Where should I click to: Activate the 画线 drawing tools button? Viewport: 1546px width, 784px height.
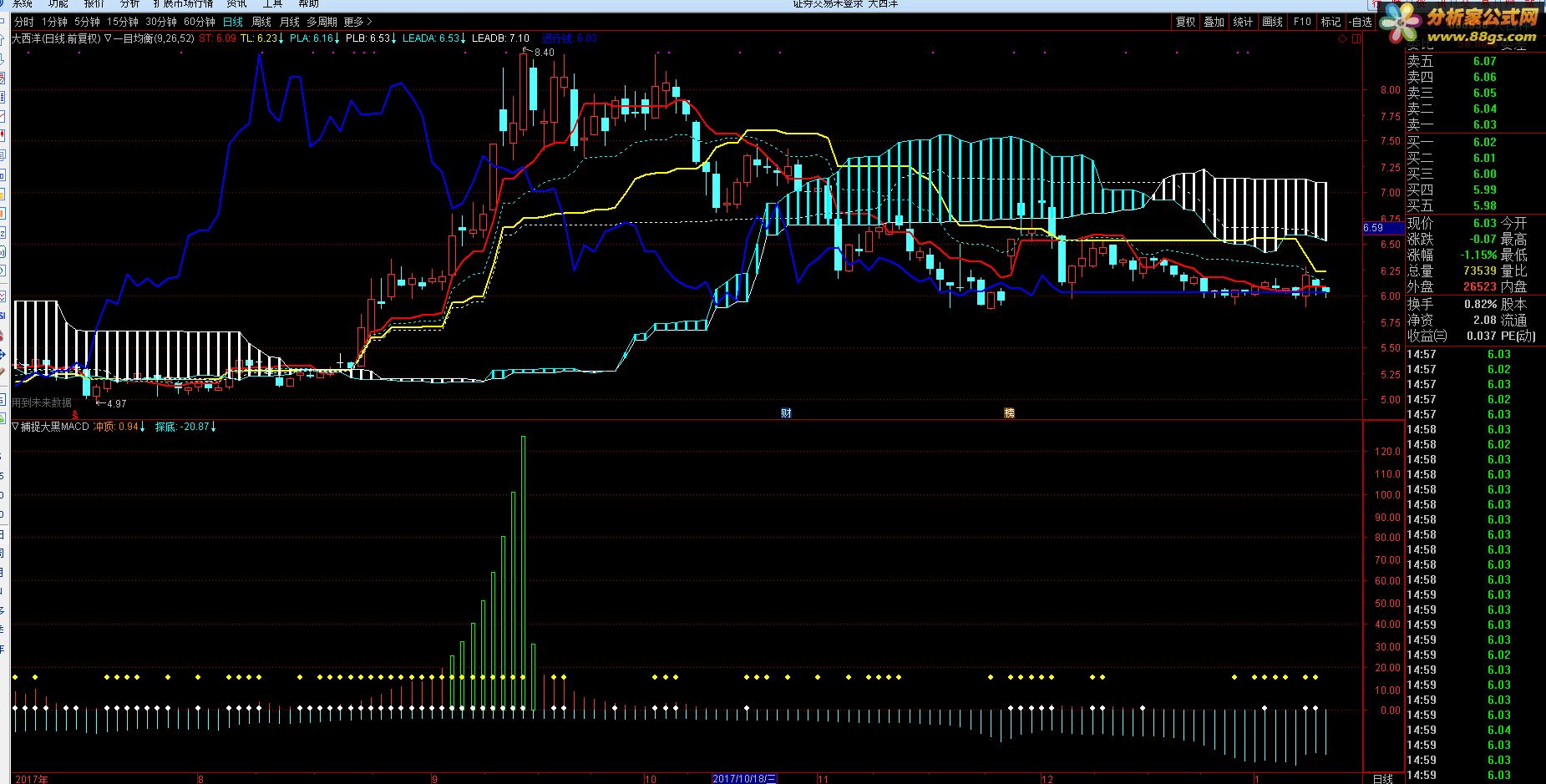(1272, 22)
